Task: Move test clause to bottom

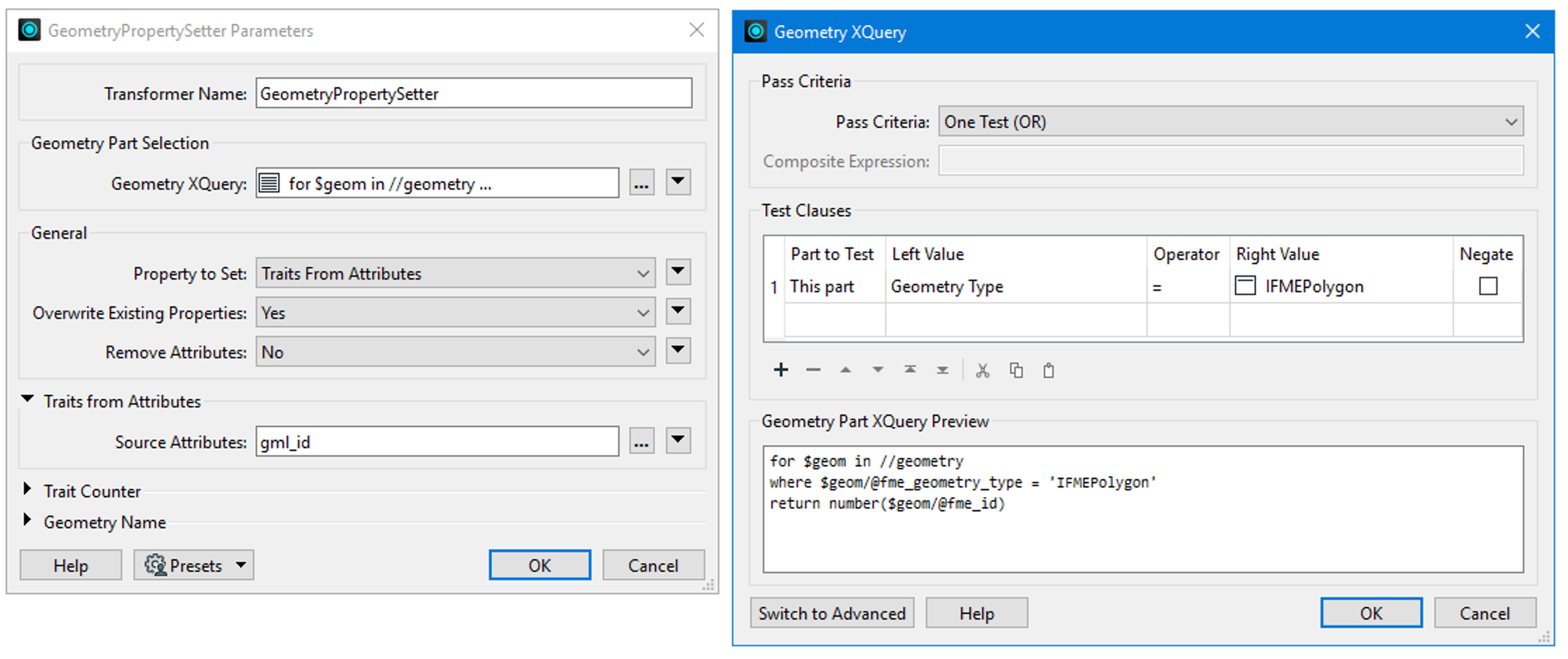Action: tap(942, 370)
